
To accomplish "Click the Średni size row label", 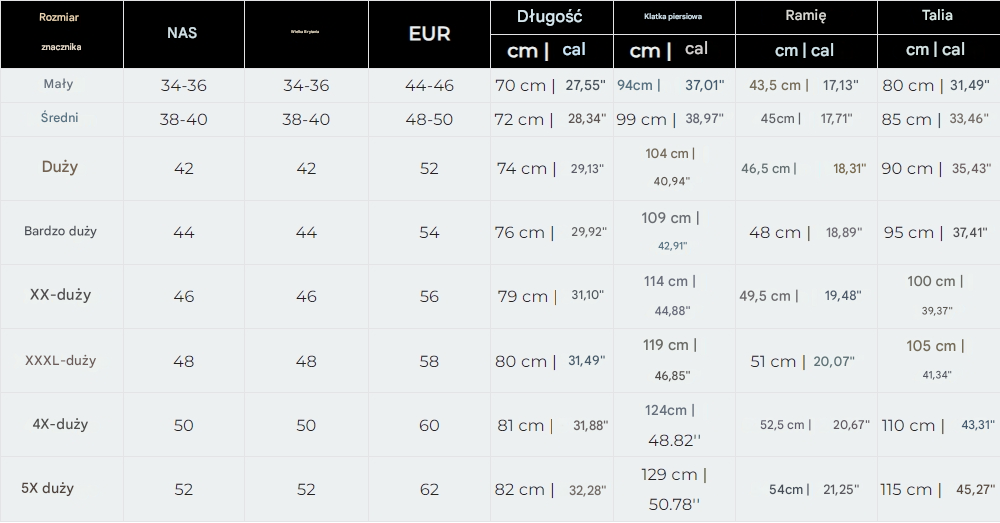I will (61, 118).
